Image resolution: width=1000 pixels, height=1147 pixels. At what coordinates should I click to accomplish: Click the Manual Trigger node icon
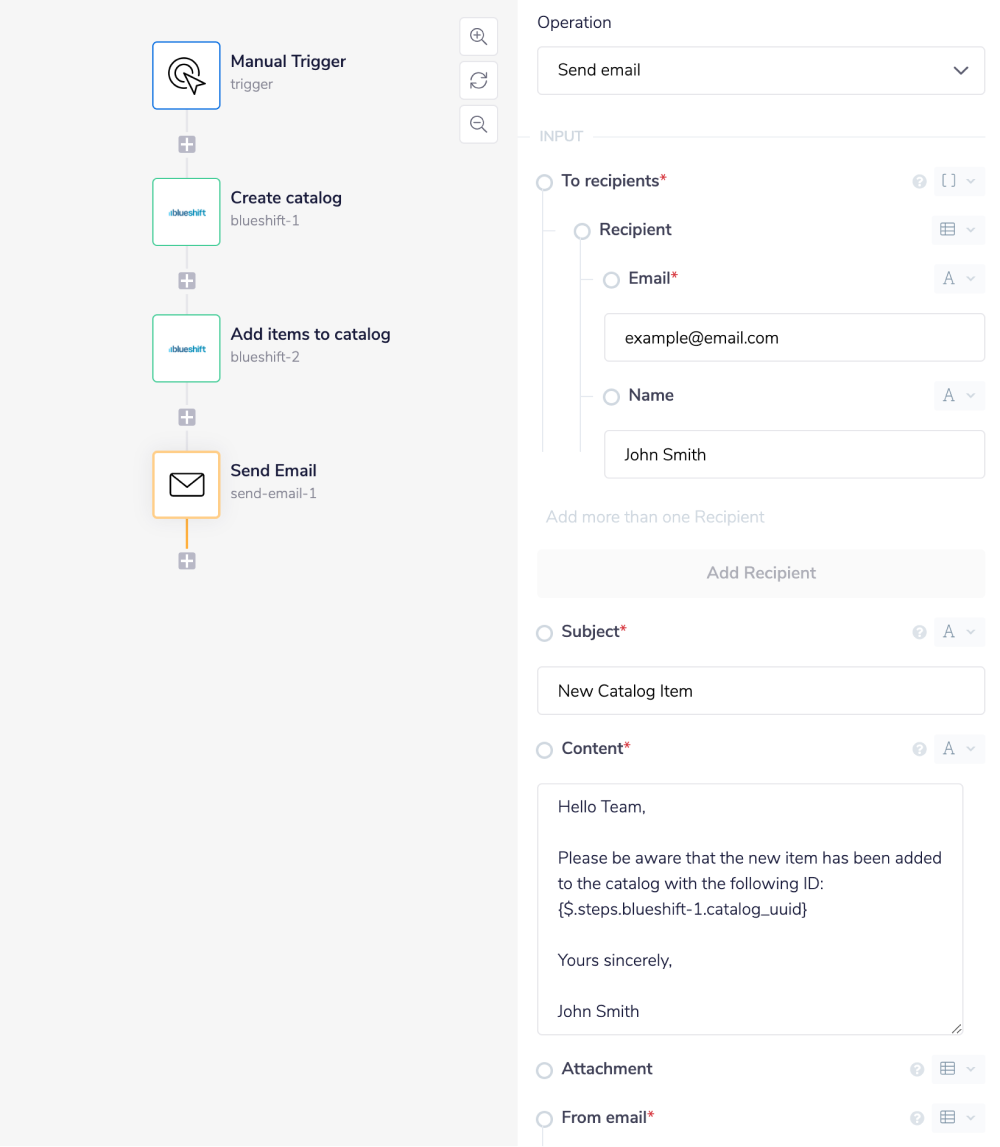[x=186, y=75]
